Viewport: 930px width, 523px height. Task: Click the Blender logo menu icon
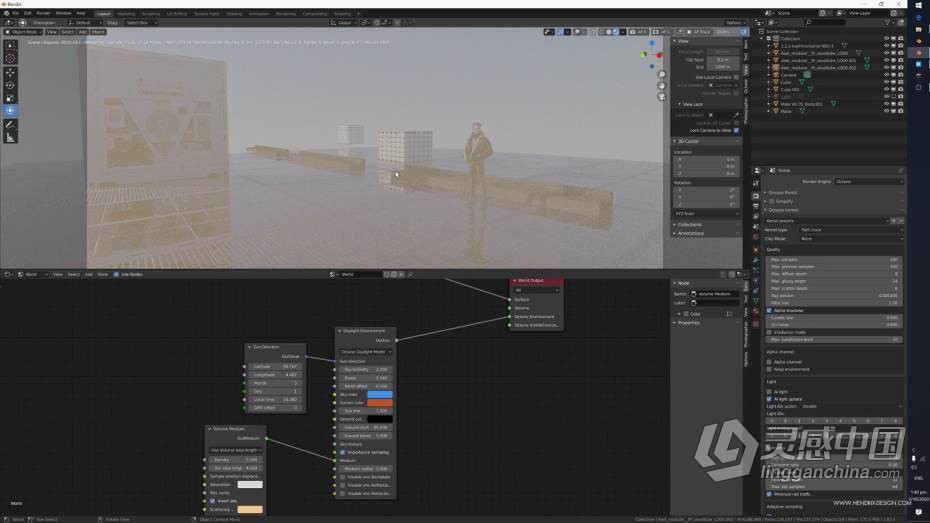[6, 13]
